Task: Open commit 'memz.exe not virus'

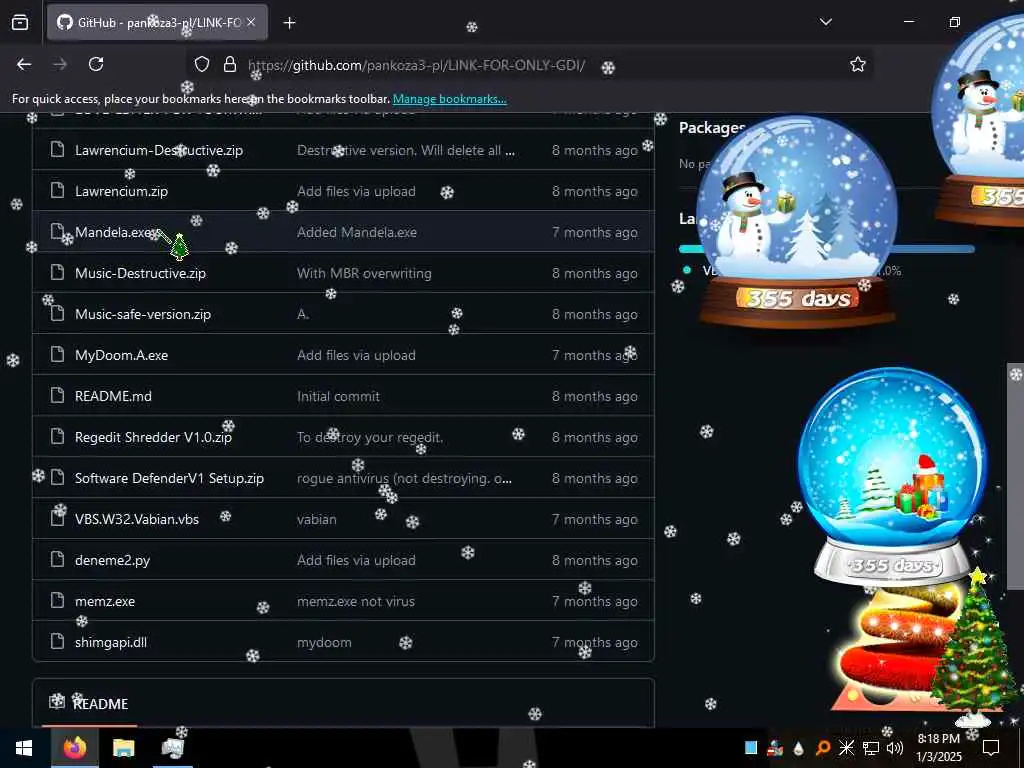Action: point(356,601)
